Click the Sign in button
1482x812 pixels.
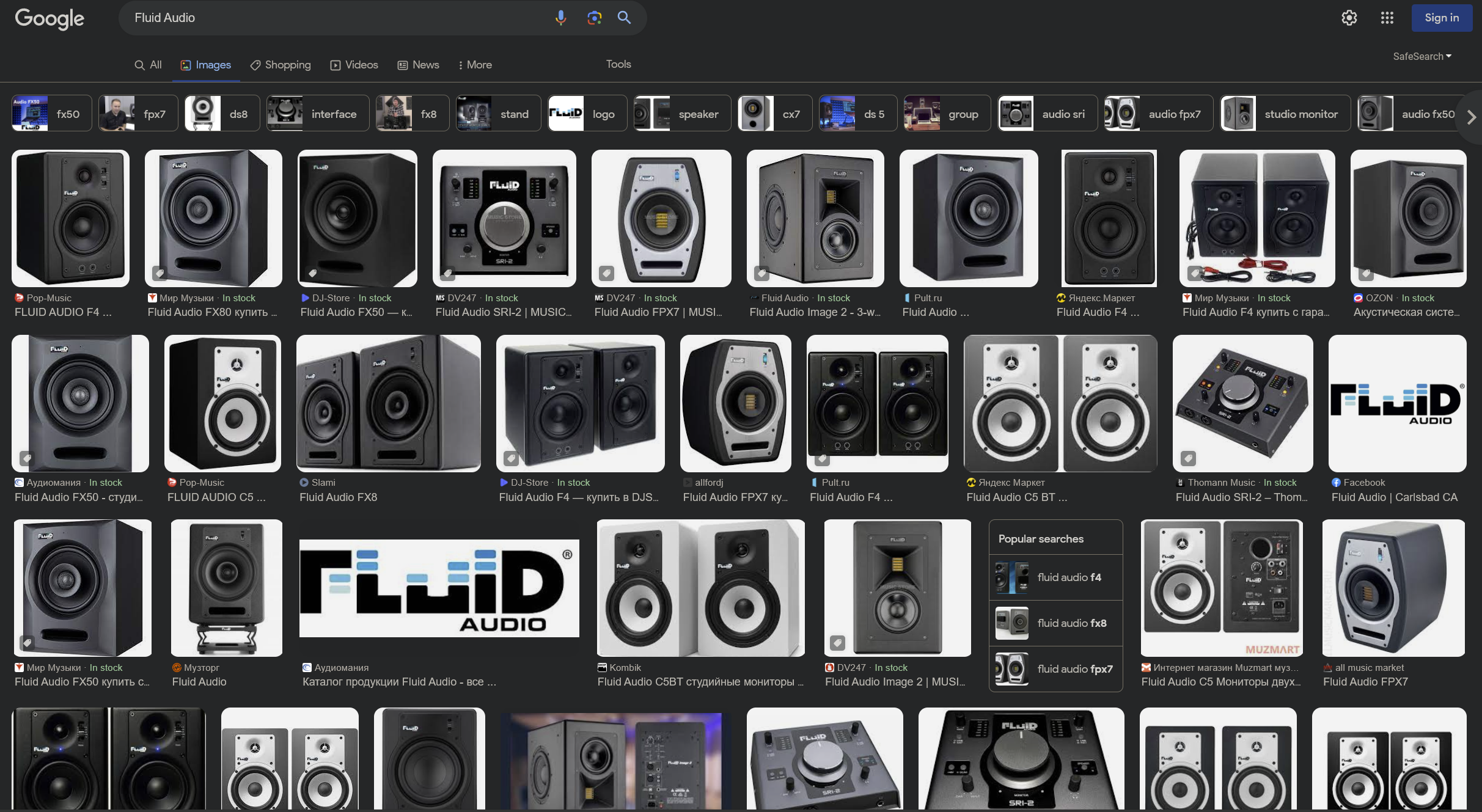(1442, 18)
